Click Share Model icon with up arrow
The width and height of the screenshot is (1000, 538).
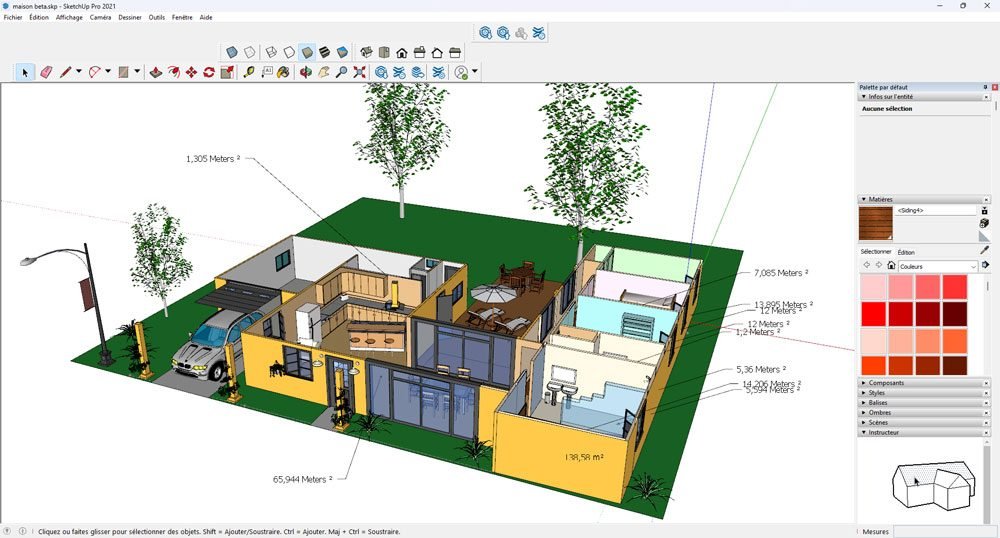[503, 33]
